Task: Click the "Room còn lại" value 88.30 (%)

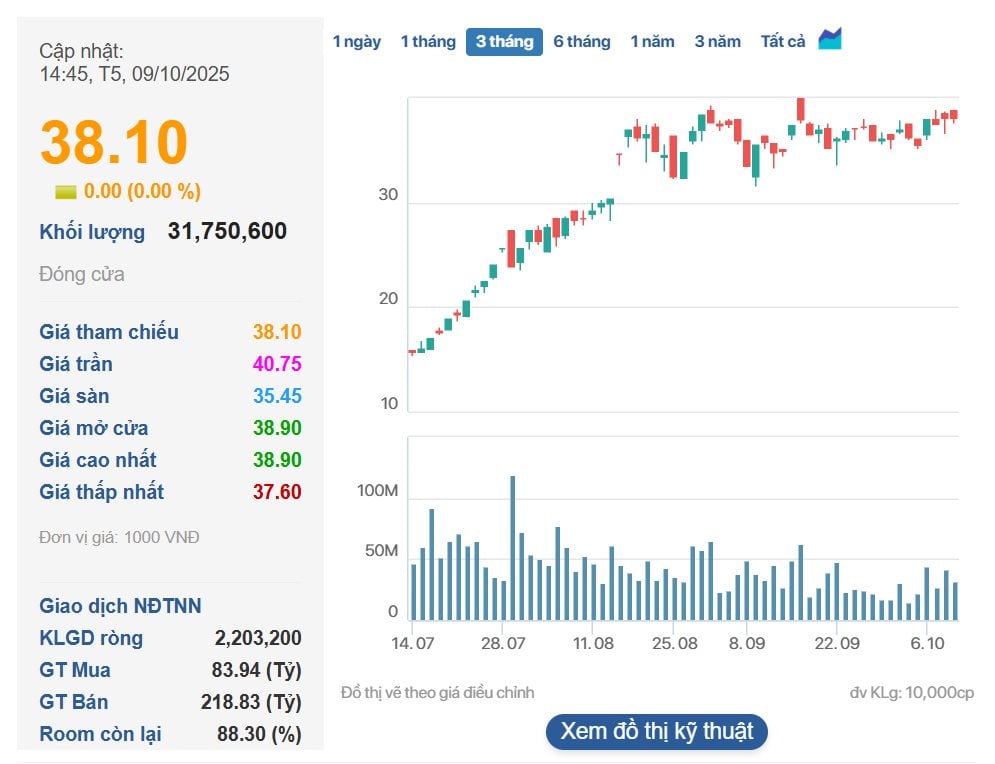Action: 259,734
